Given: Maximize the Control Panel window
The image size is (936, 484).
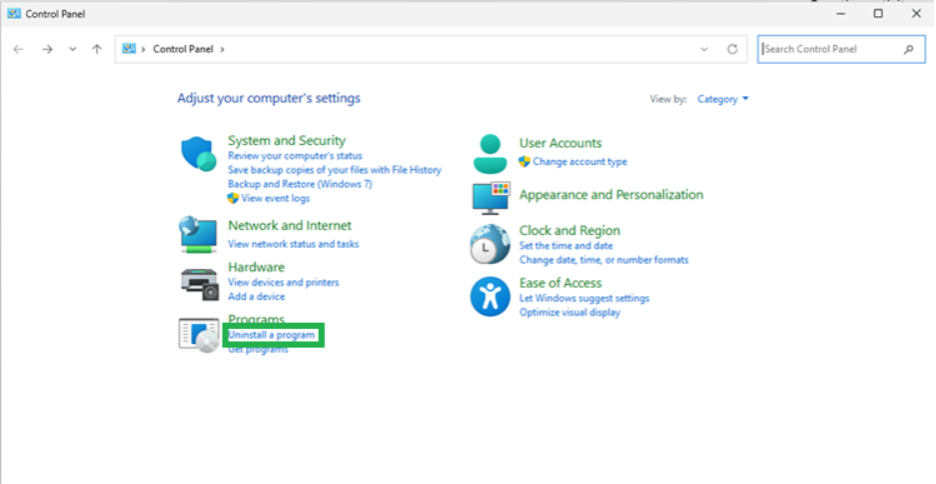Looking at the screenshot, I should tap(878, 14).
